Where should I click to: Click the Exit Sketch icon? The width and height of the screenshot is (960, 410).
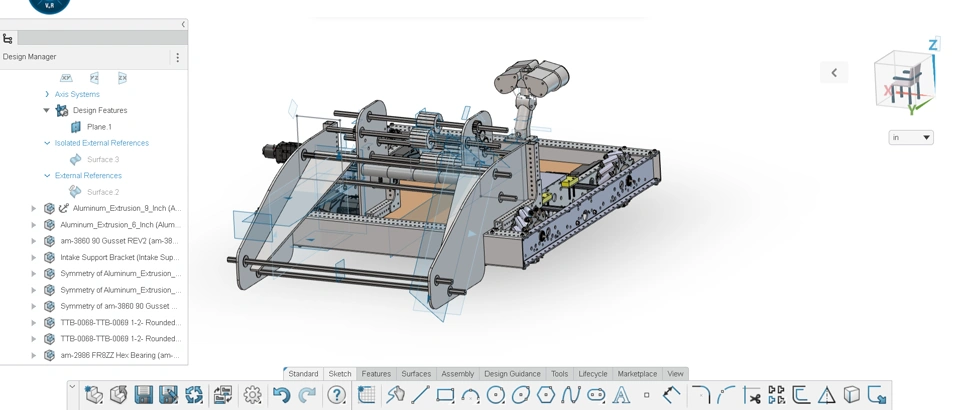coord(877,395)
